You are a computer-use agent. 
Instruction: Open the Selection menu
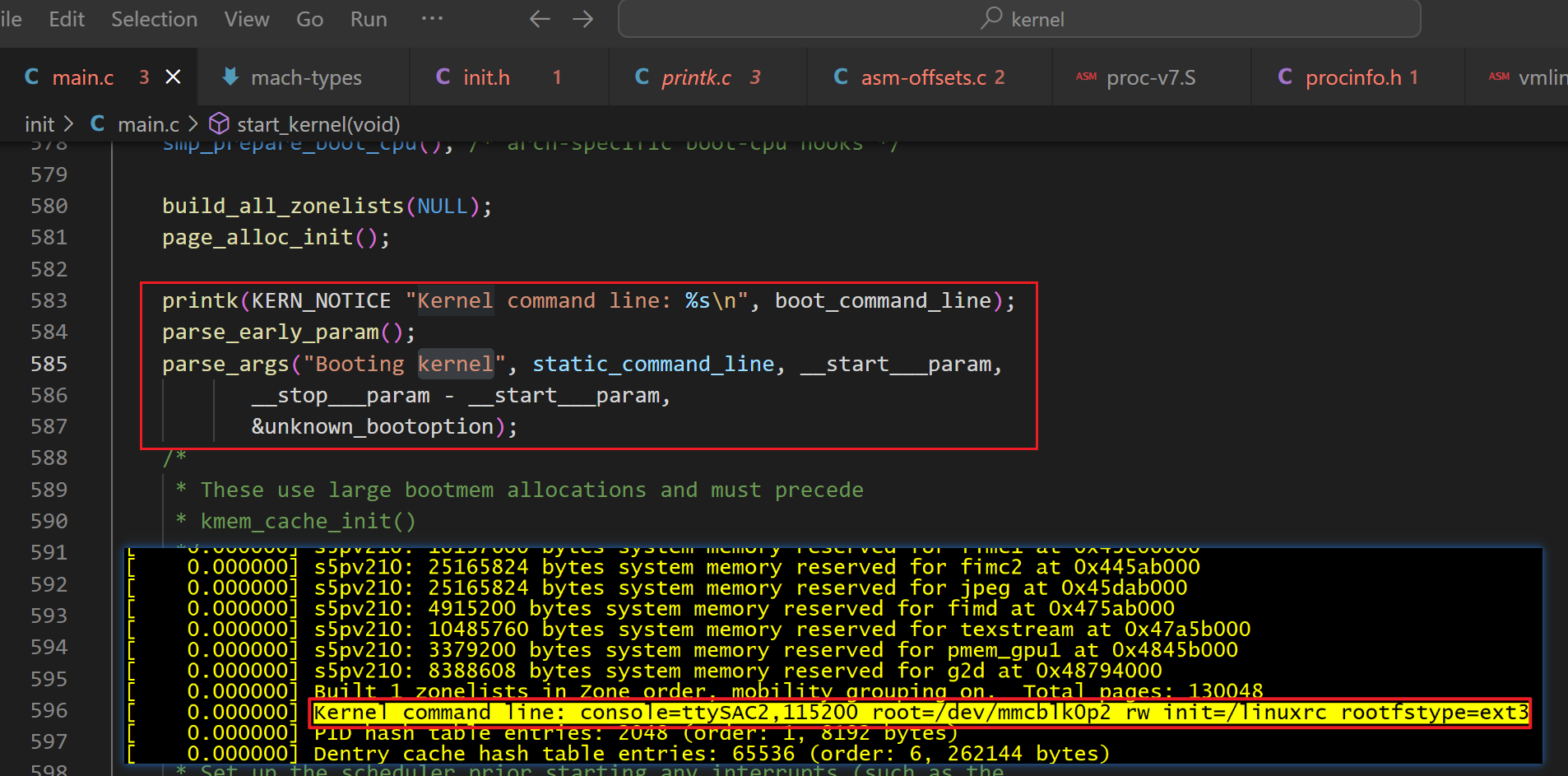(x=154, y=19)
